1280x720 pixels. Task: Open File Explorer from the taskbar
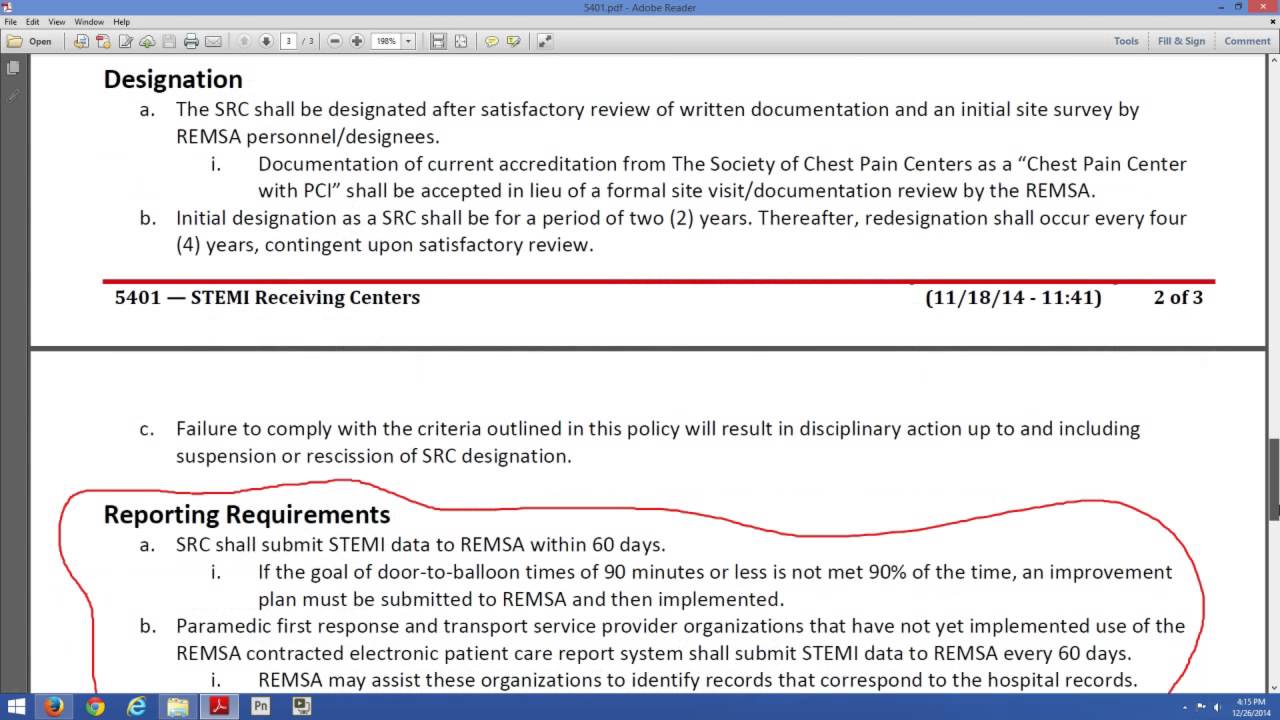pos(177,707)
